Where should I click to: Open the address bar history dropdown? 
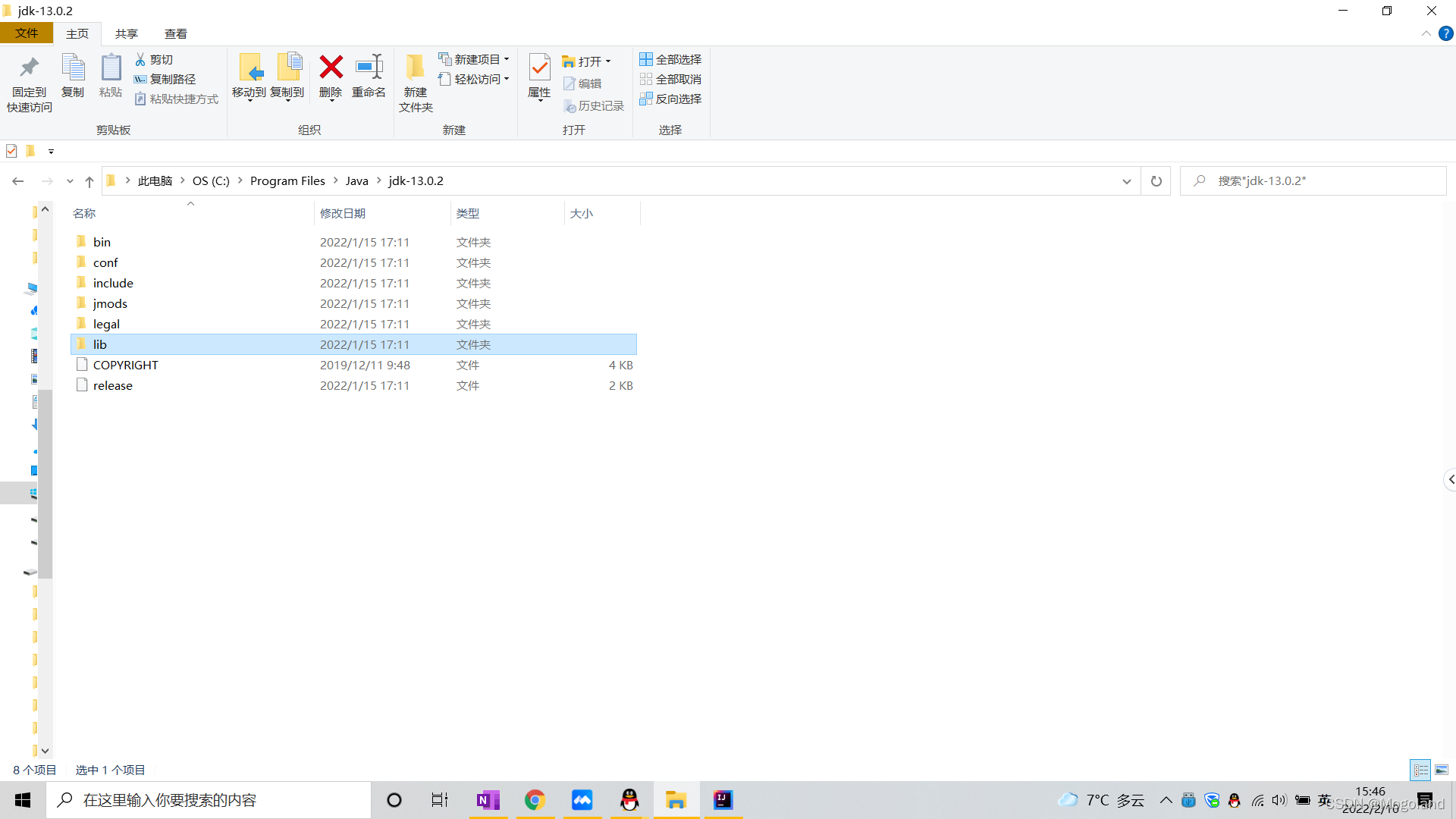[x=1126, y=181]
